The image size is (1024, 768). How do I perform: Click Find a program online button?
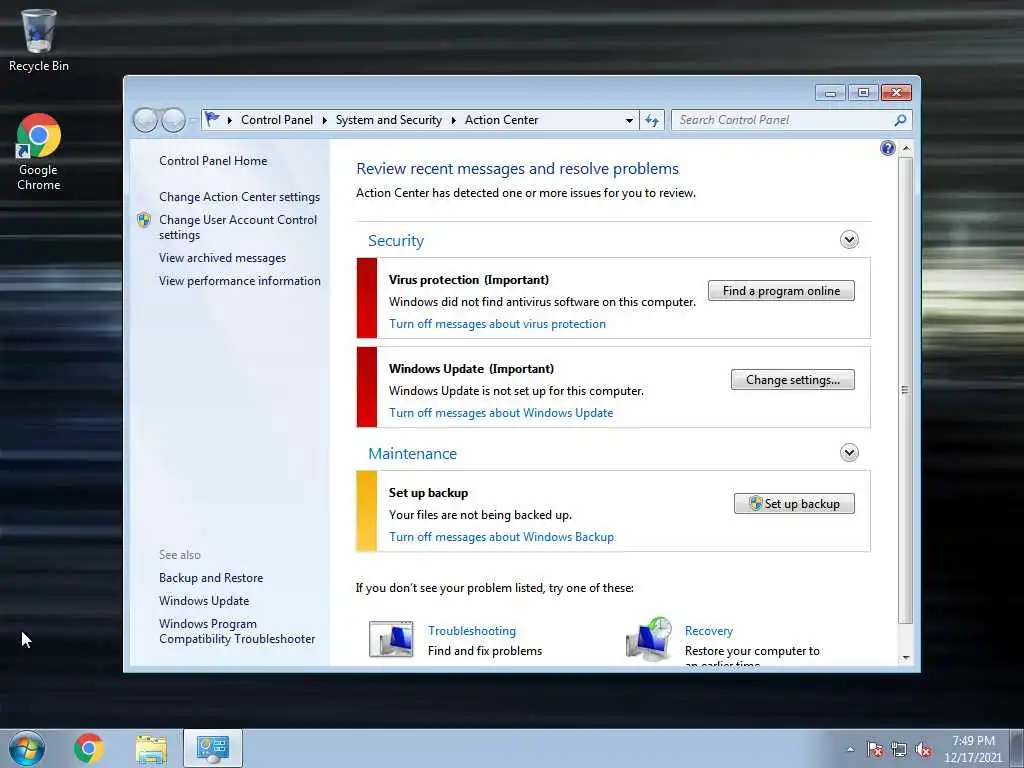pyautogui.click(x=781, y=291)
